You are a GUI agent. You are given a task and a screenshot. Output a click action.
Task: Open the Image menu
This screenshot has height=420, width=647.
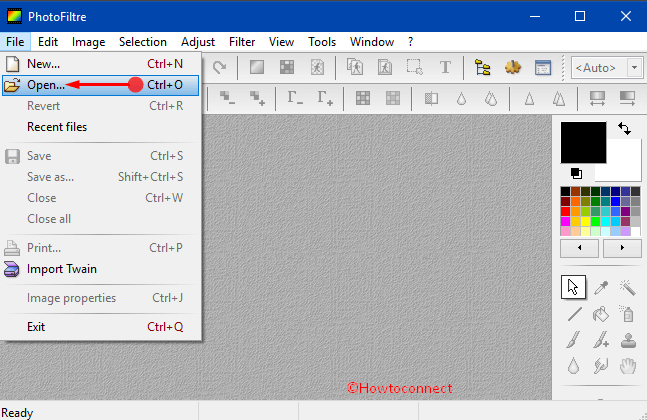[x=88, y=42]
